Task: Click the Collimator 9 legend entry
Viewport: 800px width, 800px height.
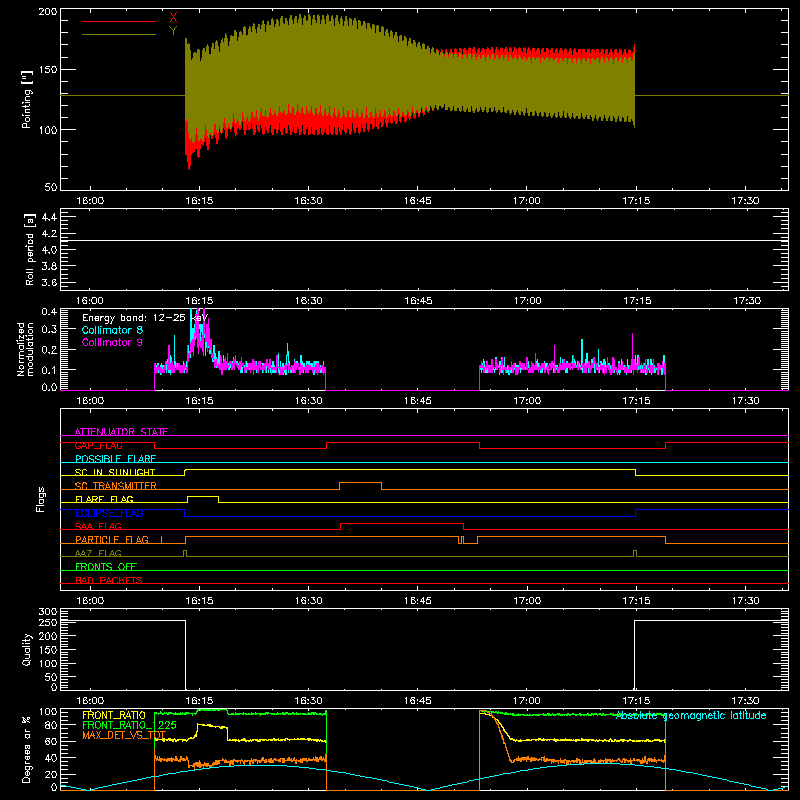Action: [x=112, y=342]
